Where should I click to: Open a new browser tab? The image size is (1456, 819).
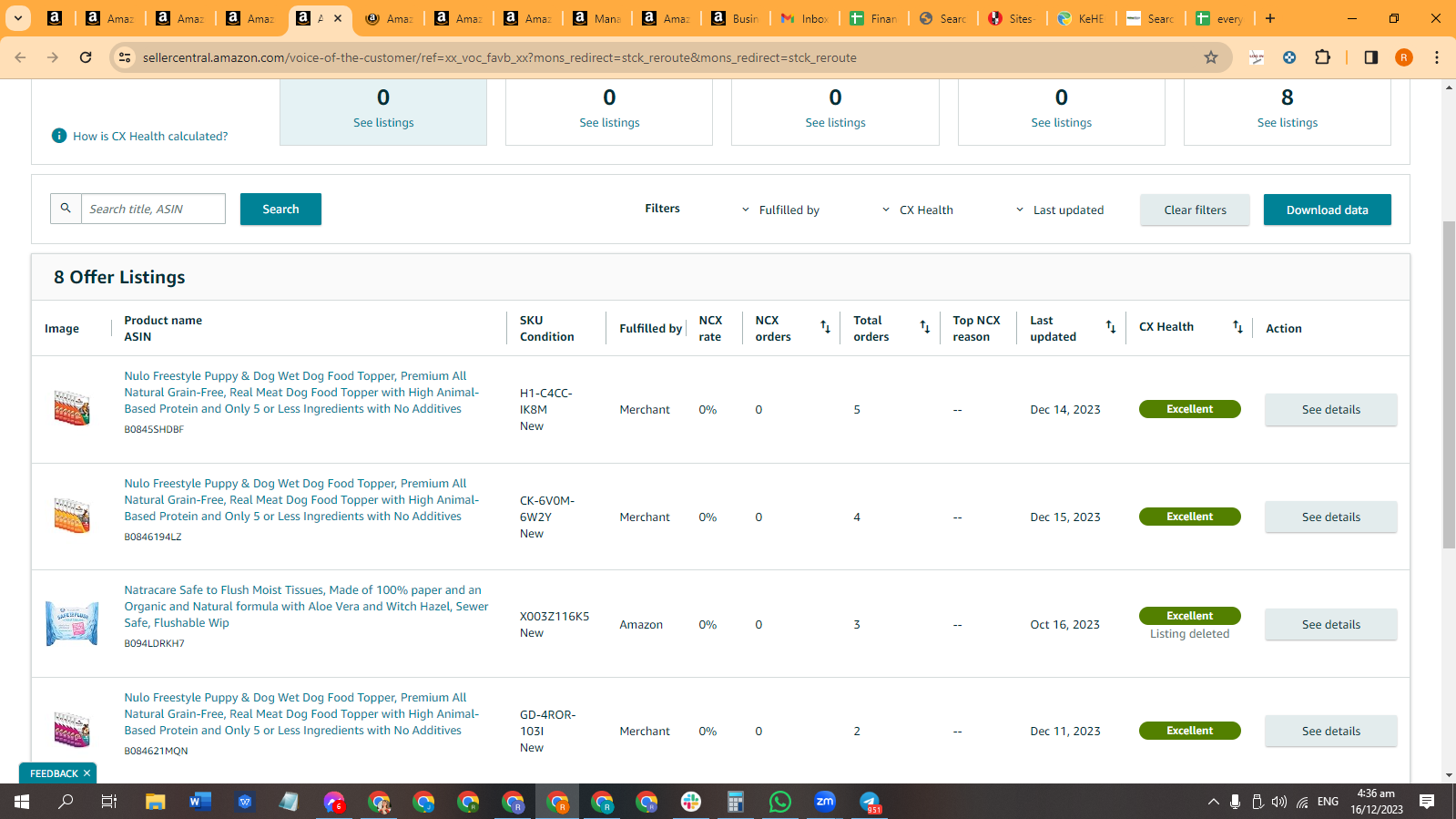coord(1270,18)
